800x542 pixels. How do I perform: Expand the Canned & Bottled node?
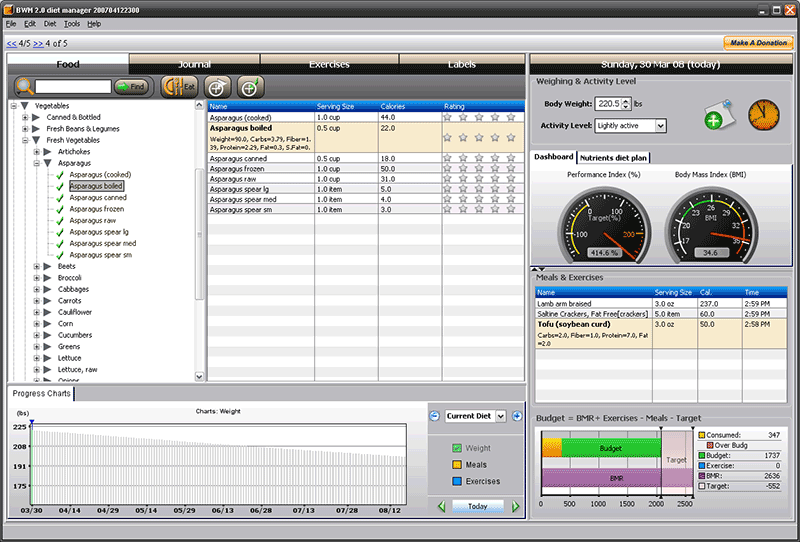click(x=25, y=117)
